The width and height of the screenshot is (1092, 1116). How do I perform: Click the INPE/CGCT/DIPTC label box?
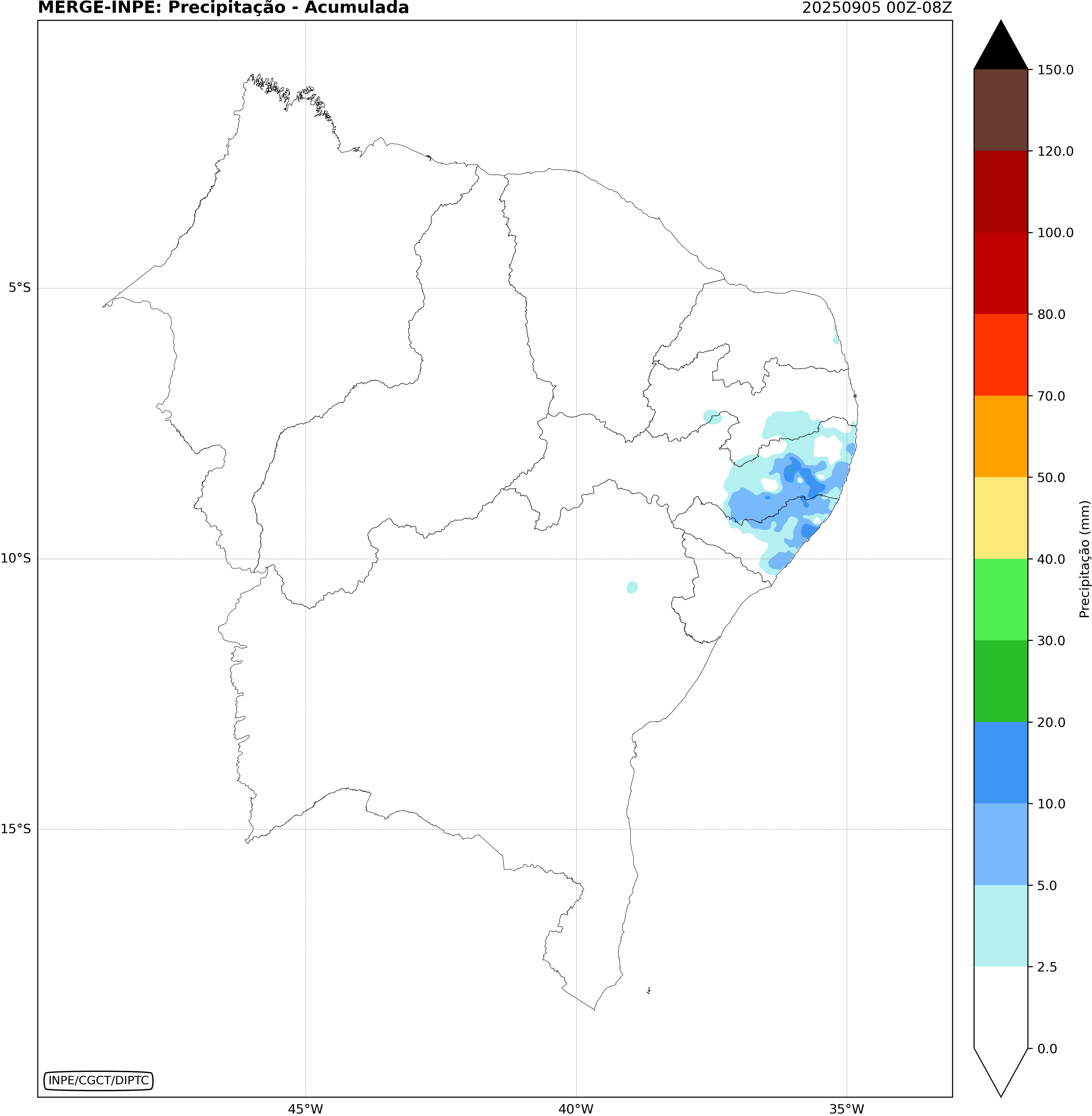pyautogui.click(x=99, y=1081)
